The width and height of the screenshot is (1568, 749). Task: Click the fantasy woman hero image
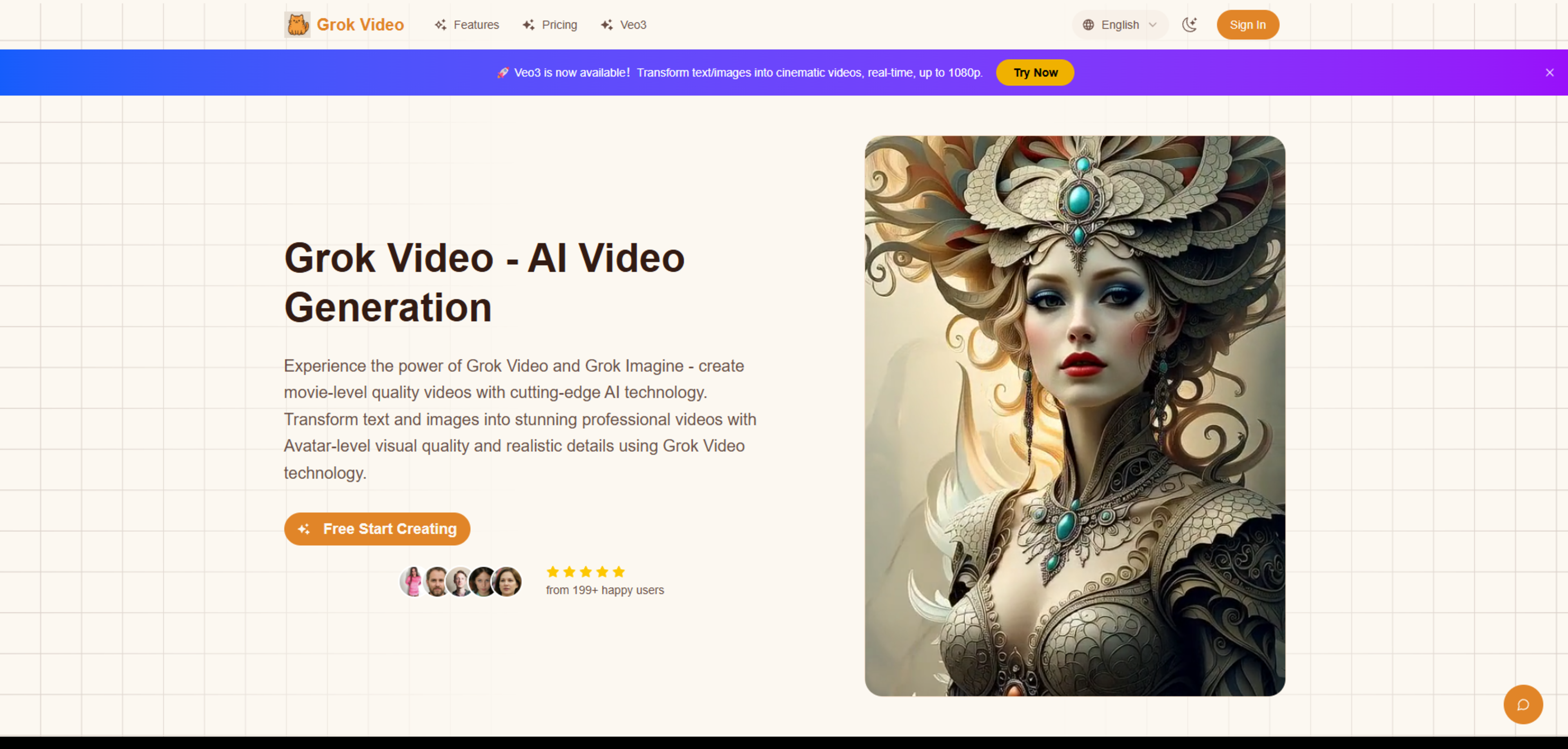(x=1074, y=415)
